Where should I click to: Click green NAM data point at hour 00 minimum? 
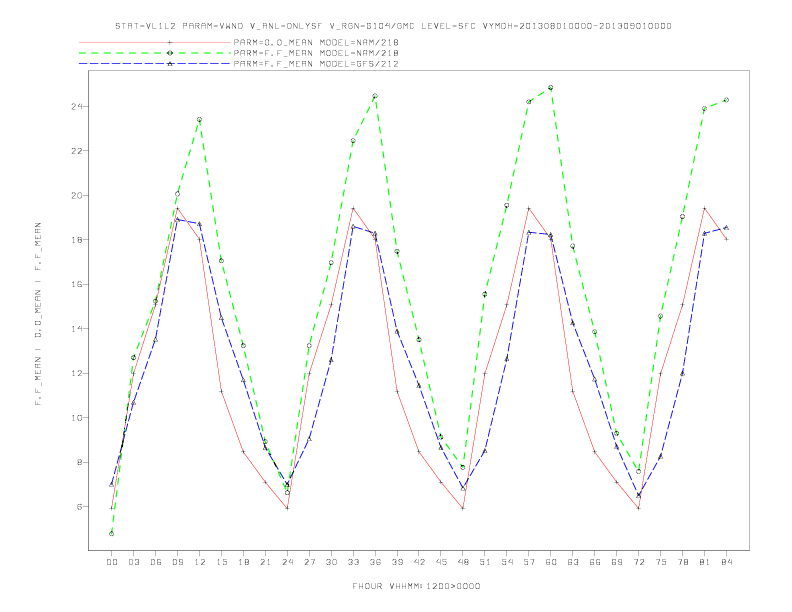coord(112,533)
